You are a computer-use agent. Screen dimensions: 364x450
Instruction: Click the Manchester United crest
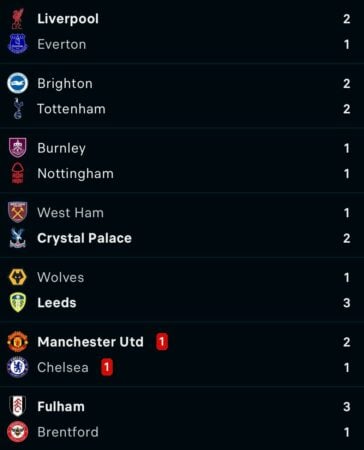coord(18,342)
